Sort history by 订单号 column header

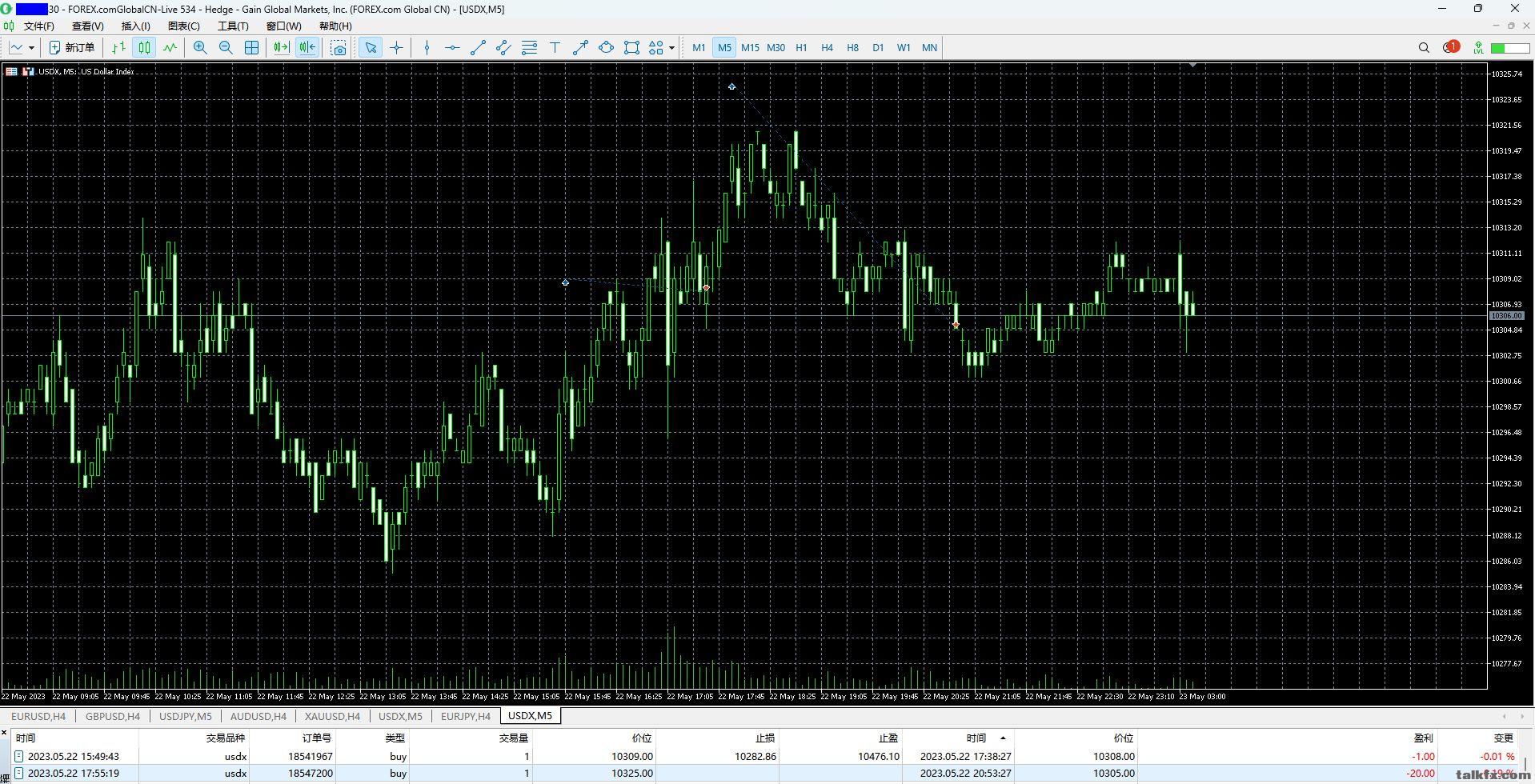coord(317,738)
